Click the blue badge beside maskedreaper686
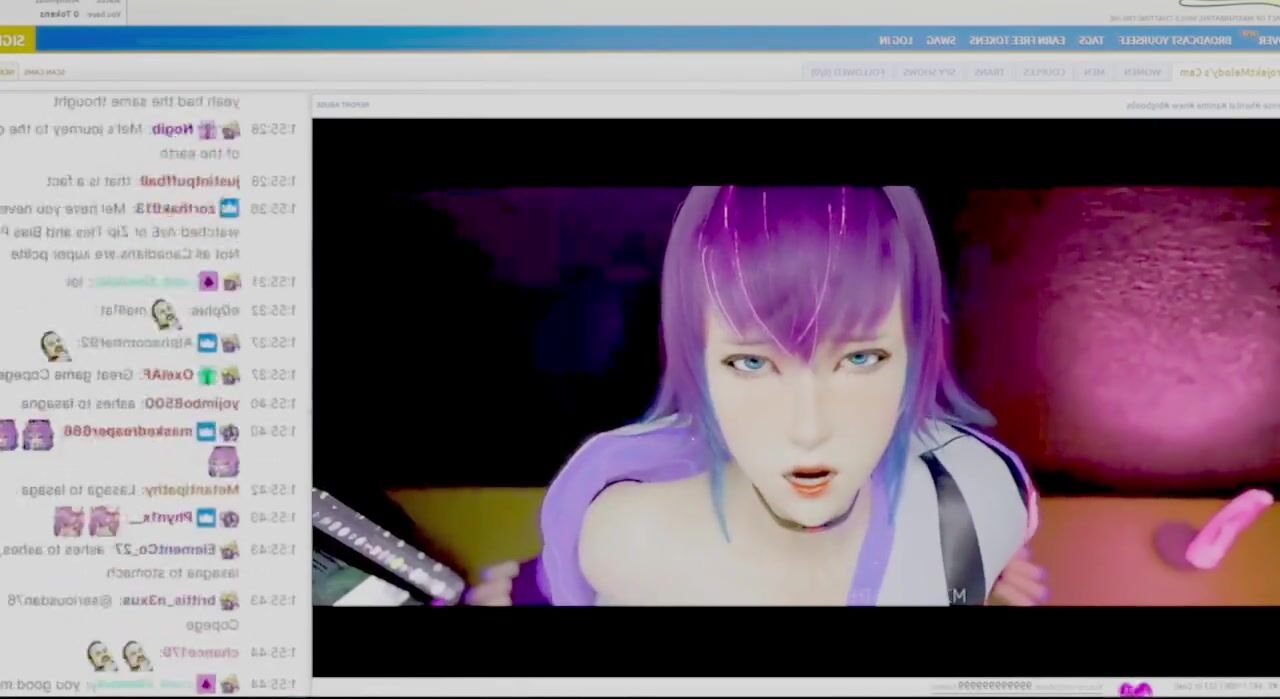The image size is (1280, 699). 206,432
